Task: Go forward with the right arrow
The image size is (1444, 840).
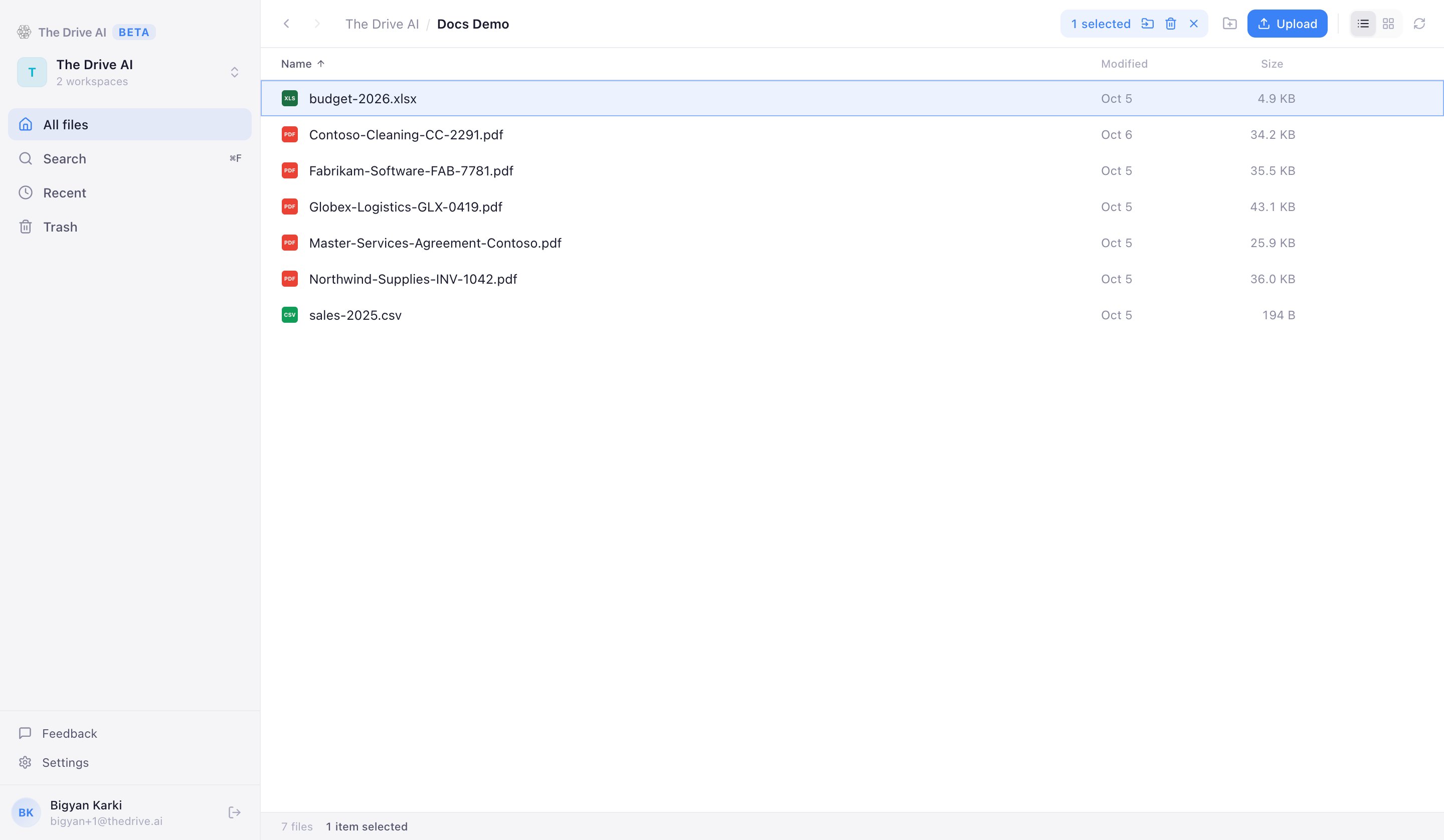Action: (317, 24)
